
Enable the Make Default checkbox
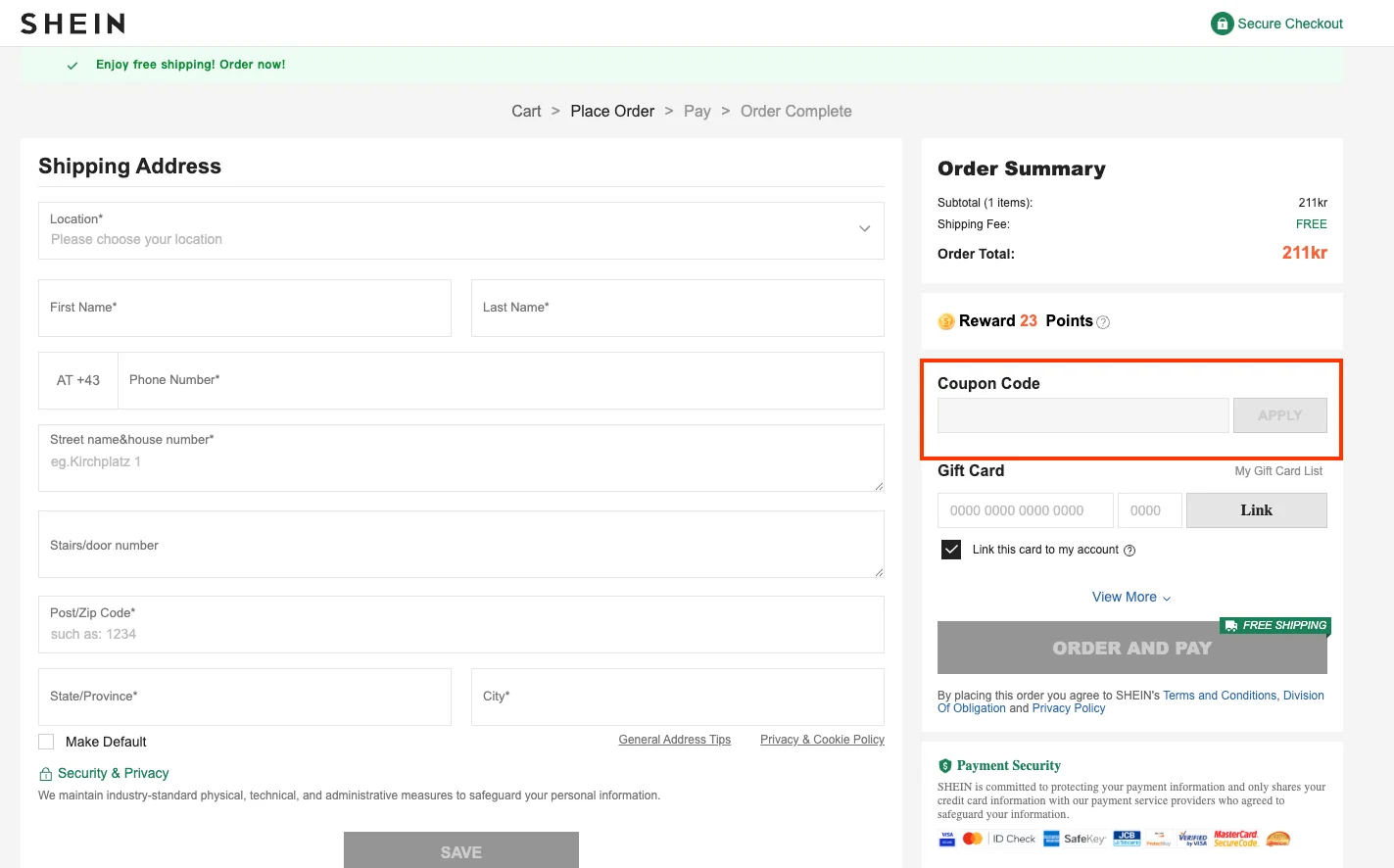(46, 742)
